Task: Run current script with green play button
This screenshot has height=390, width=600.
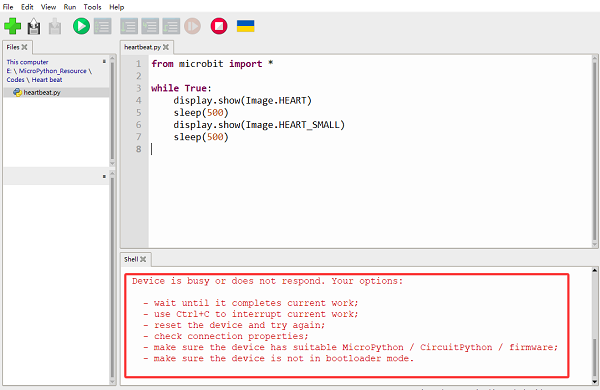Action: (x=81, y=26)
